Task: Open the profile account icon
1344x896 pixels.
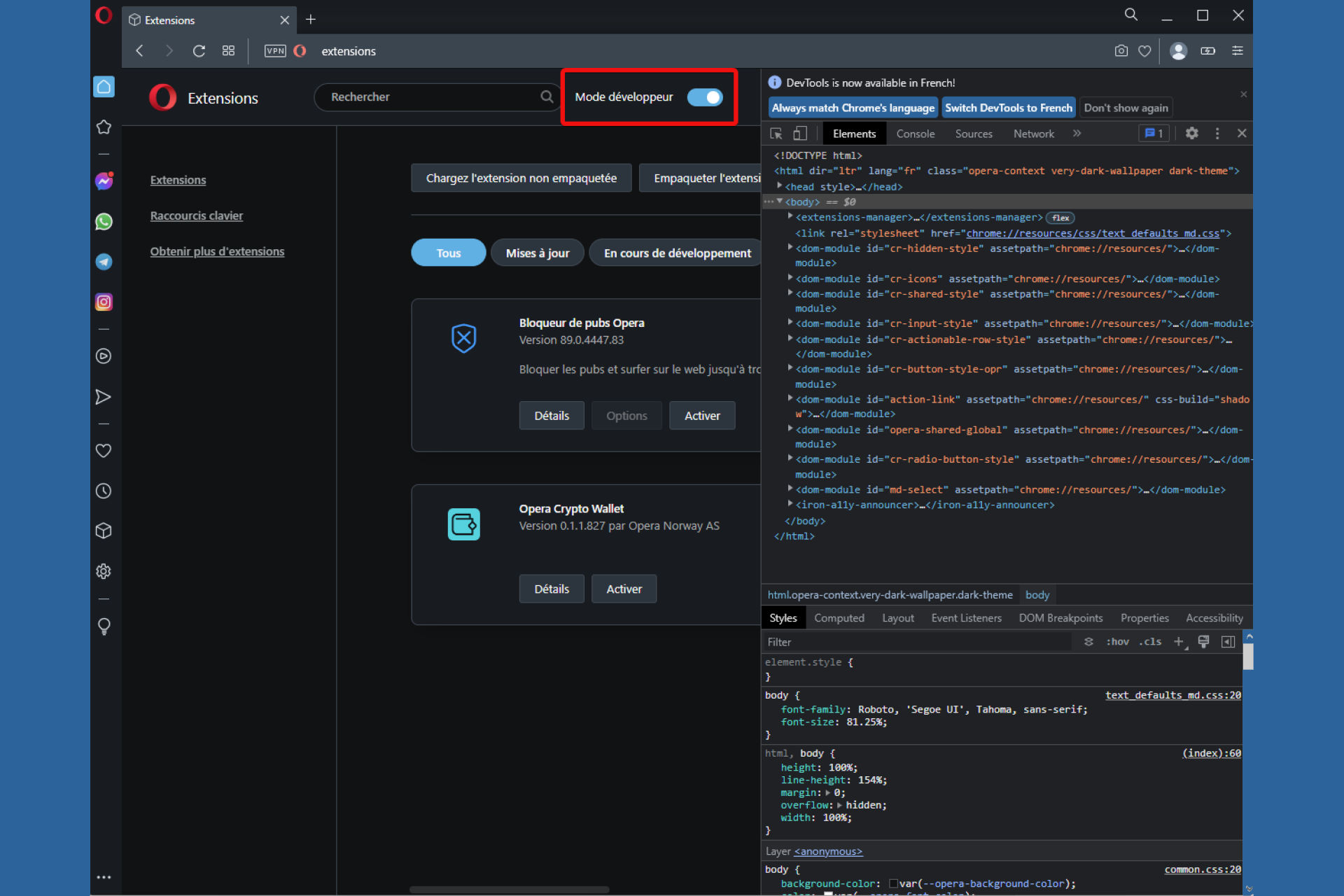Action: (x=1179, y=51)
